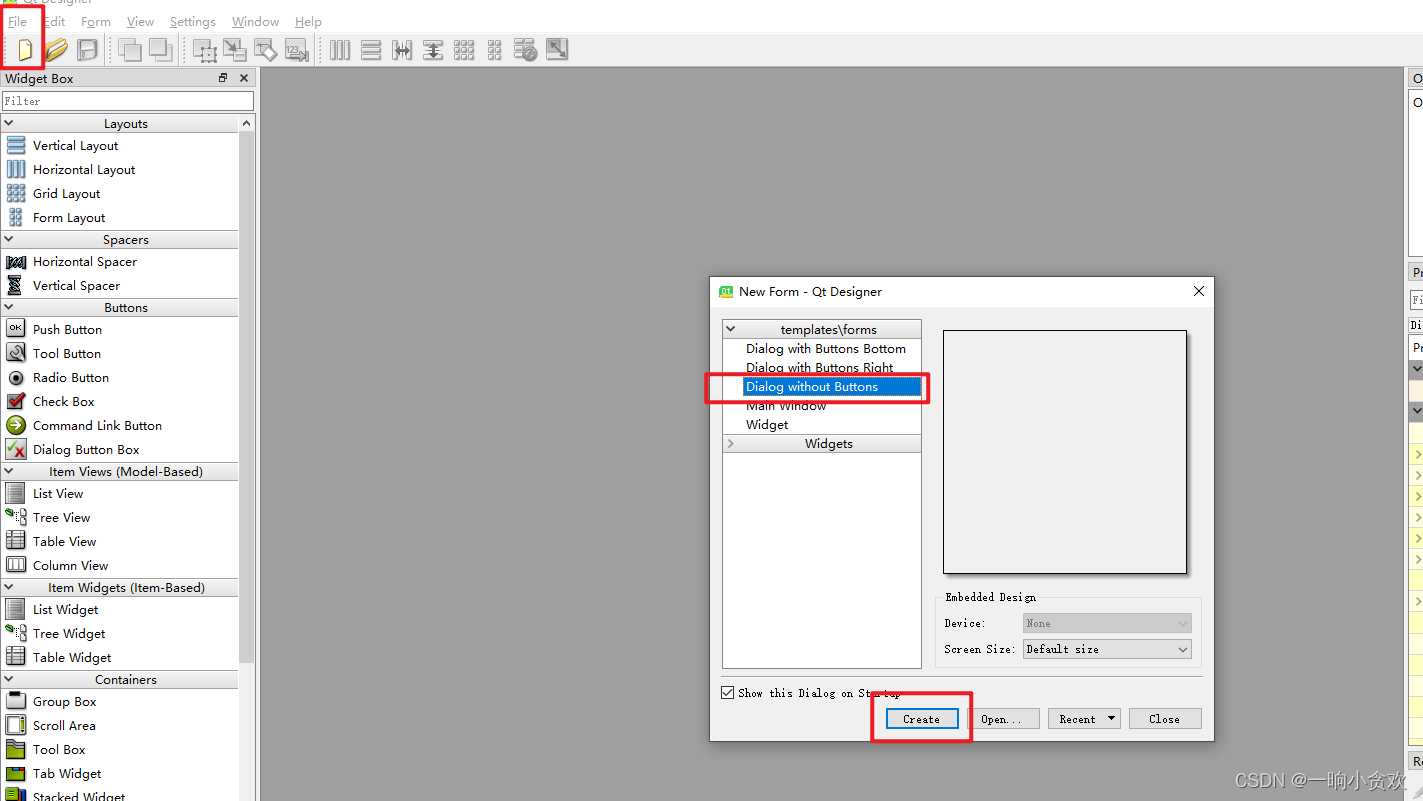Image resolution: width=1423 pixels, height=801 pixels.
Task: Click the Widget Box Filter input field
Action: click(x=127, y=101)
